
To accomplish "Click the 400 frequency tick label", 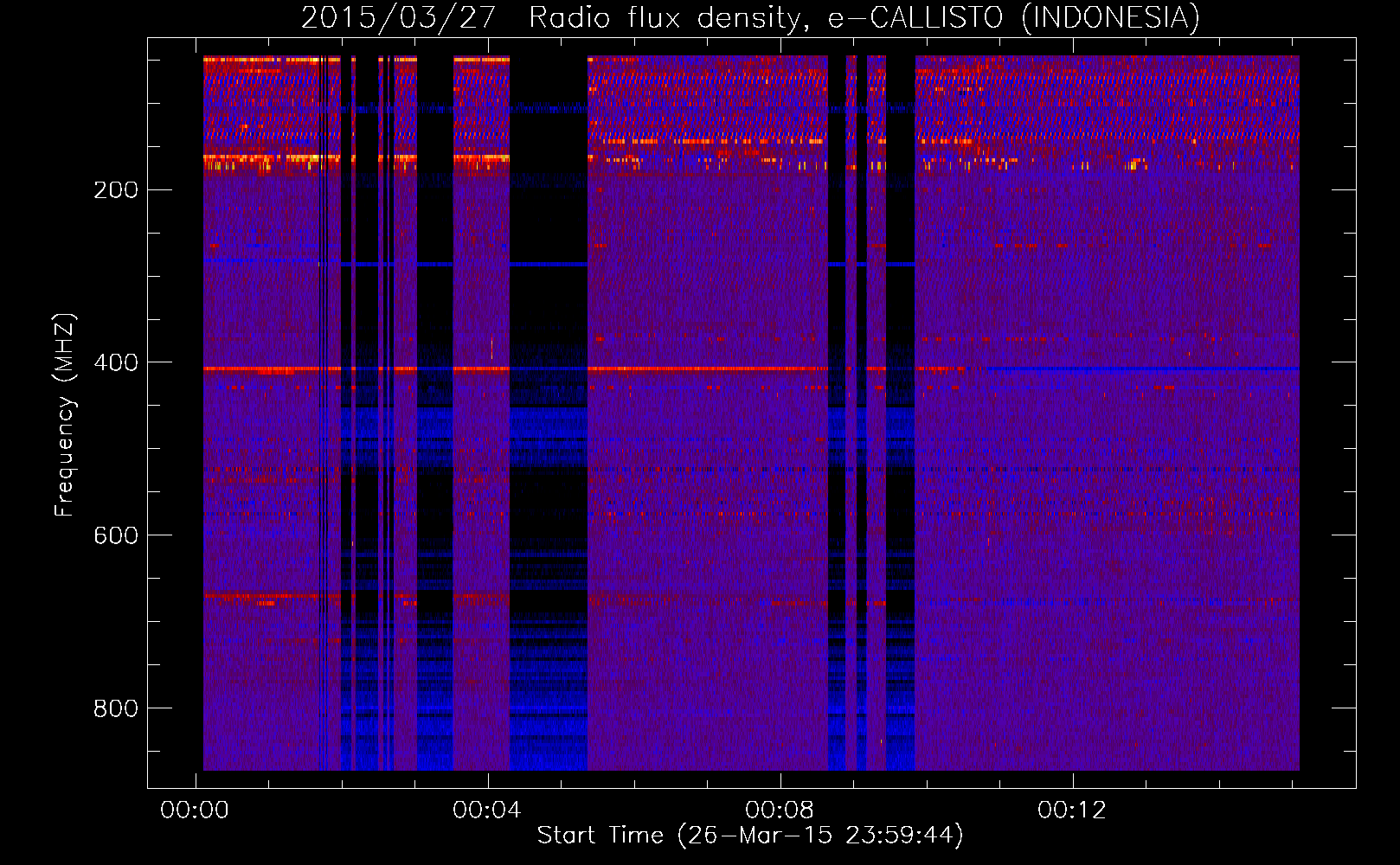I will [116, 362].
